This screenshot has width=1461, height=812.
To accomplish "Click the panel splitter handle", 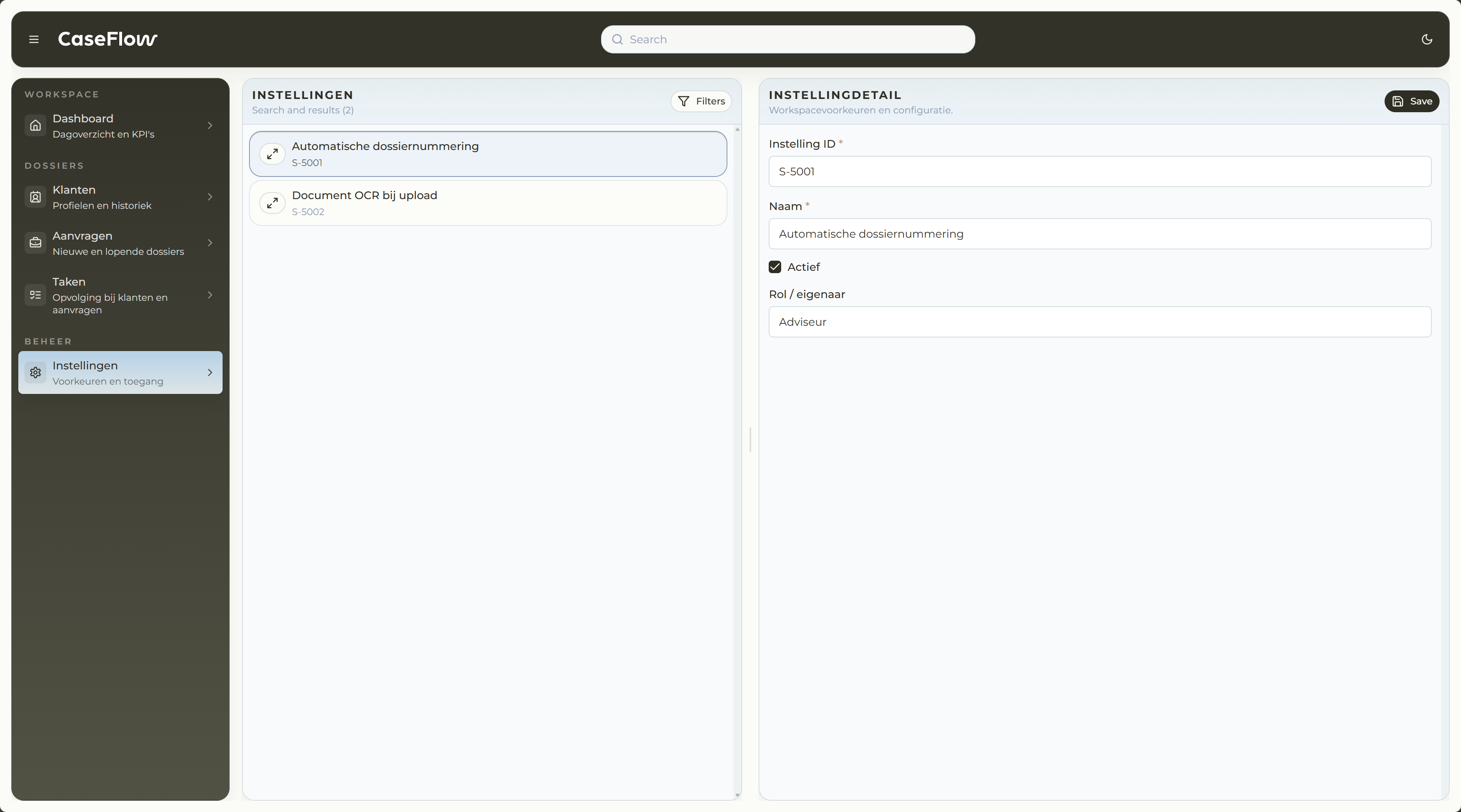I will pos(750,440).
